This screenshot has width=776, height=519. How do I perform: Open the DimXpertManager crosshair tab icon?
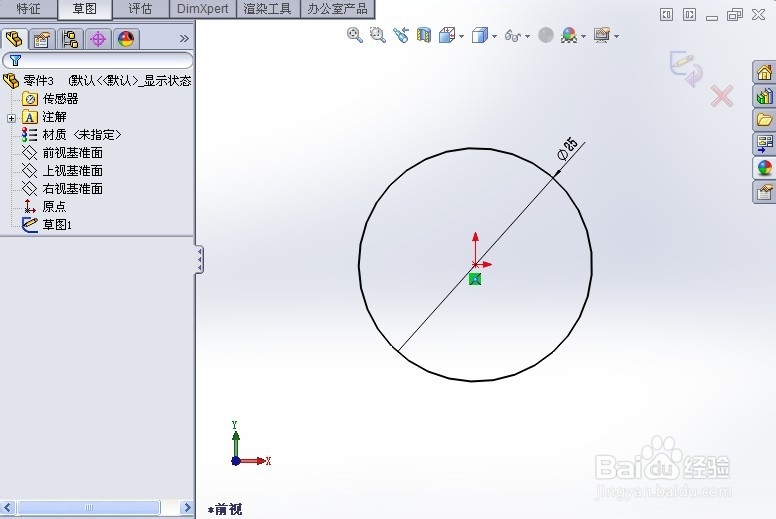pyautogui.click(x=98, y=39)
